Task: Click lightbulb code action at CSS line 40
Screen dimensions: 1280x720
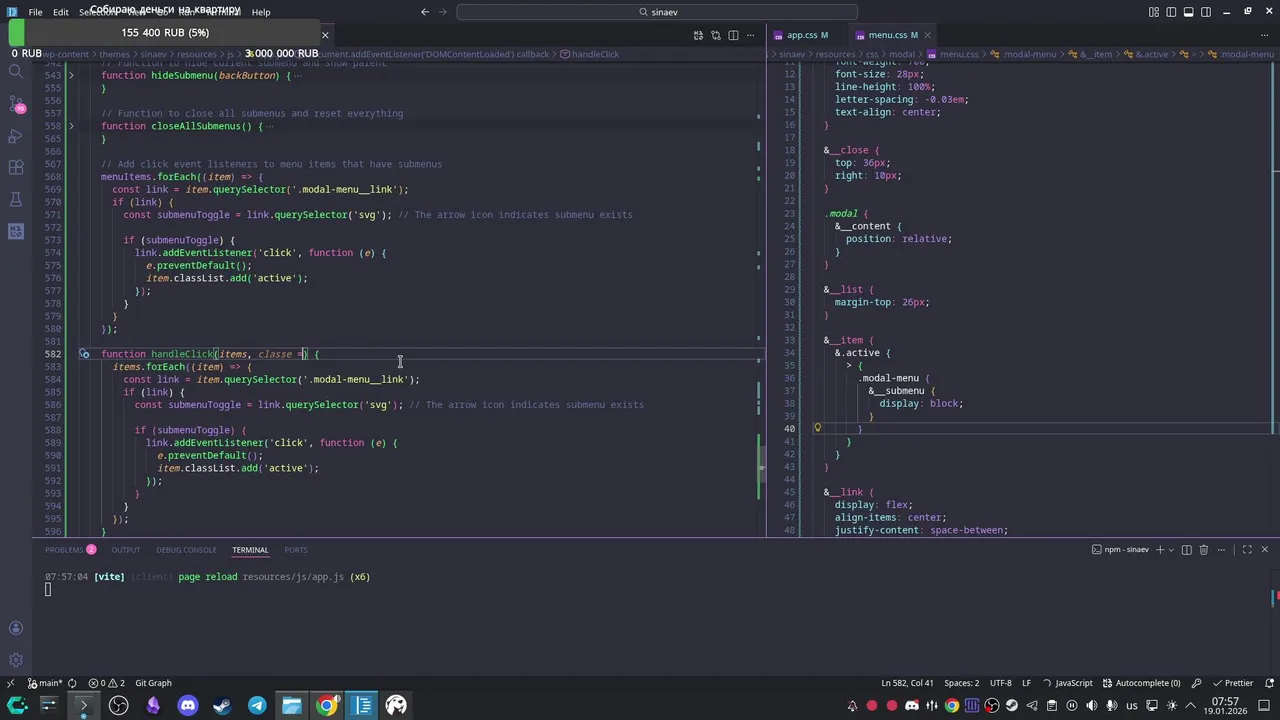Action: (817, 428)
